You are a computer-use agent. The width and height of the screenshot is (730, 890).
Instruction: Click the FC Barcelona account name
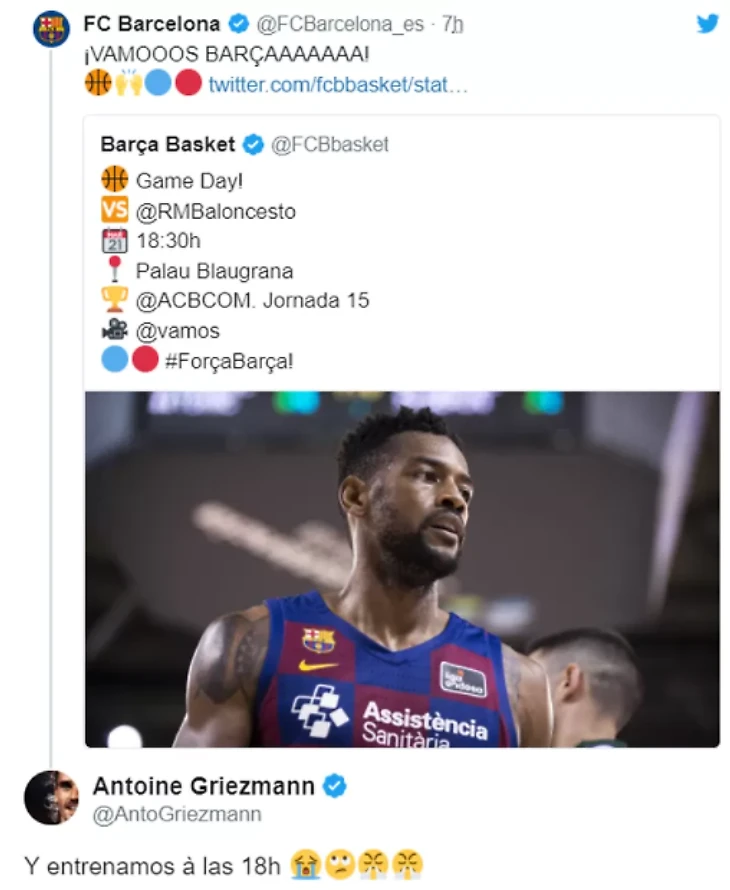click(x=151, y=24)
